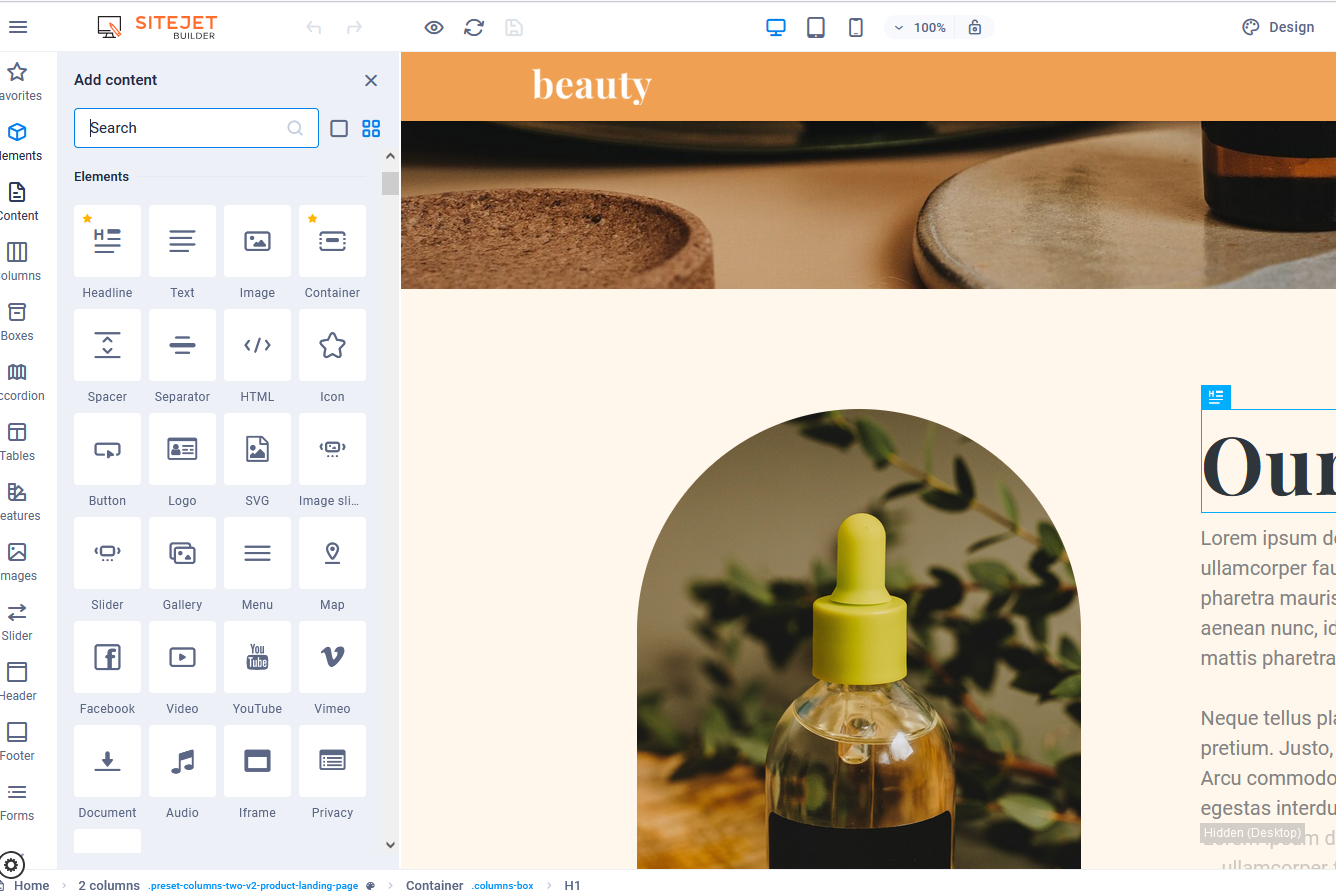Switch to grid view layout
1336x893 pixels.
coord(371,128)
